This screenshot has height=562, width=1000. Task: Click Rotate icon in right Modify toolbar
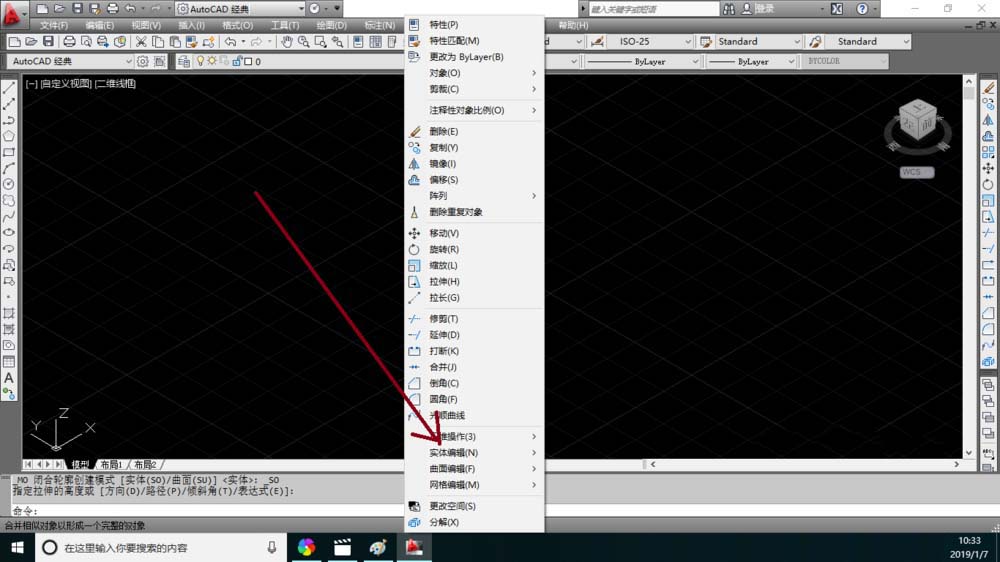[988, 184]
